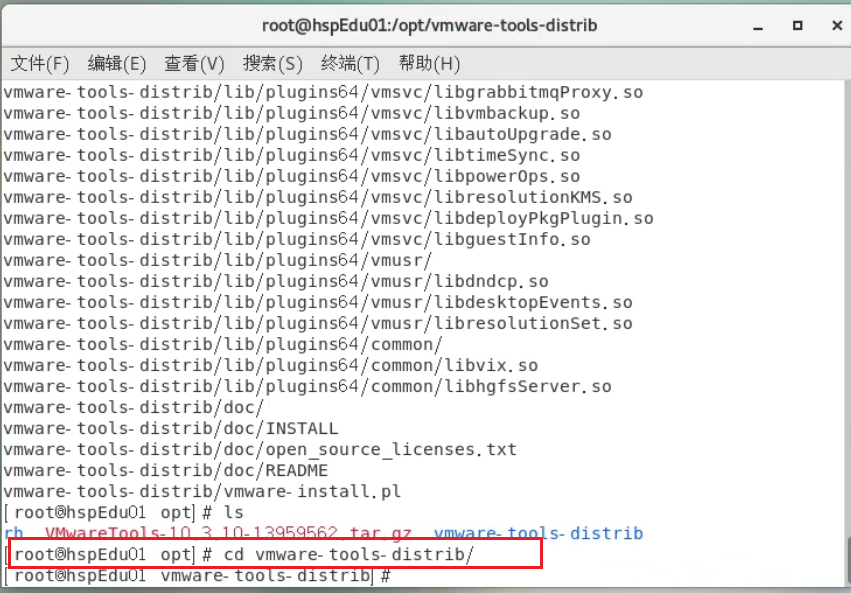The width and height of the screenshot is (851, 593).
Task: Click the line ending plugins64/common/
Action: [223, 345]
